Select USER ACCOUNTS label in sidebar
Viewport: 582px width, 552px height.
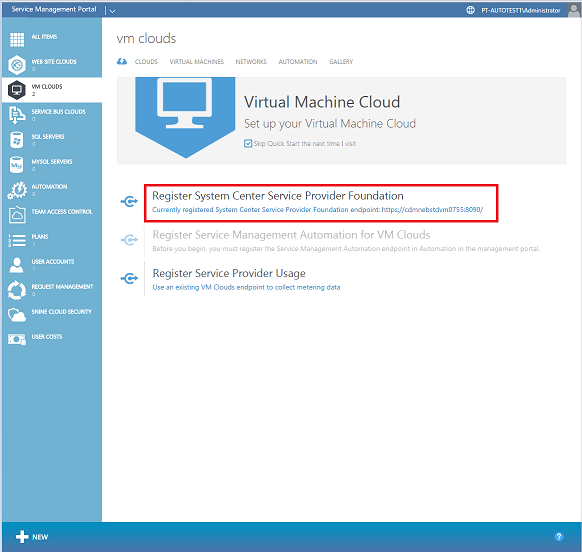(x=53, y=261)
